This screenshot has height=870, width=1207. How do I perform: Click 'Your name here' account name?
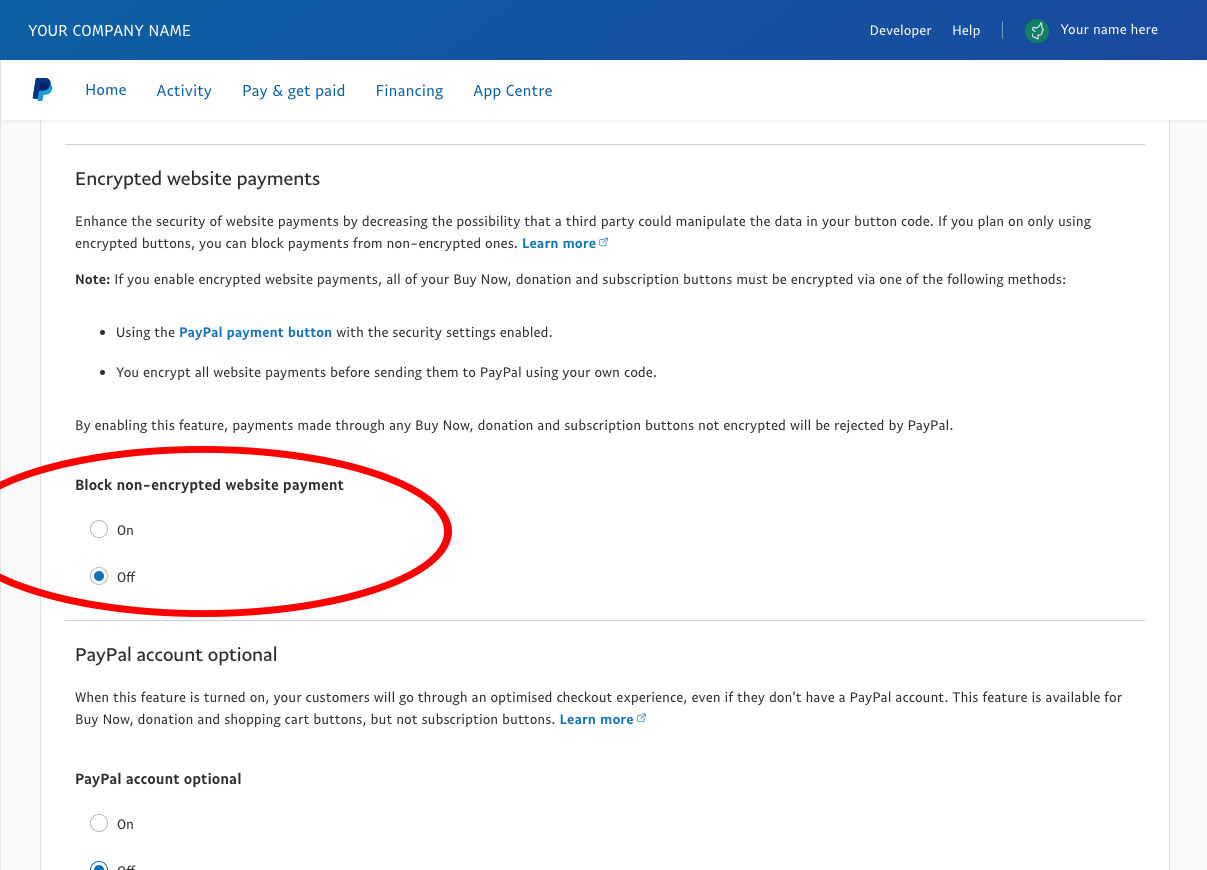click(1109, 30)
